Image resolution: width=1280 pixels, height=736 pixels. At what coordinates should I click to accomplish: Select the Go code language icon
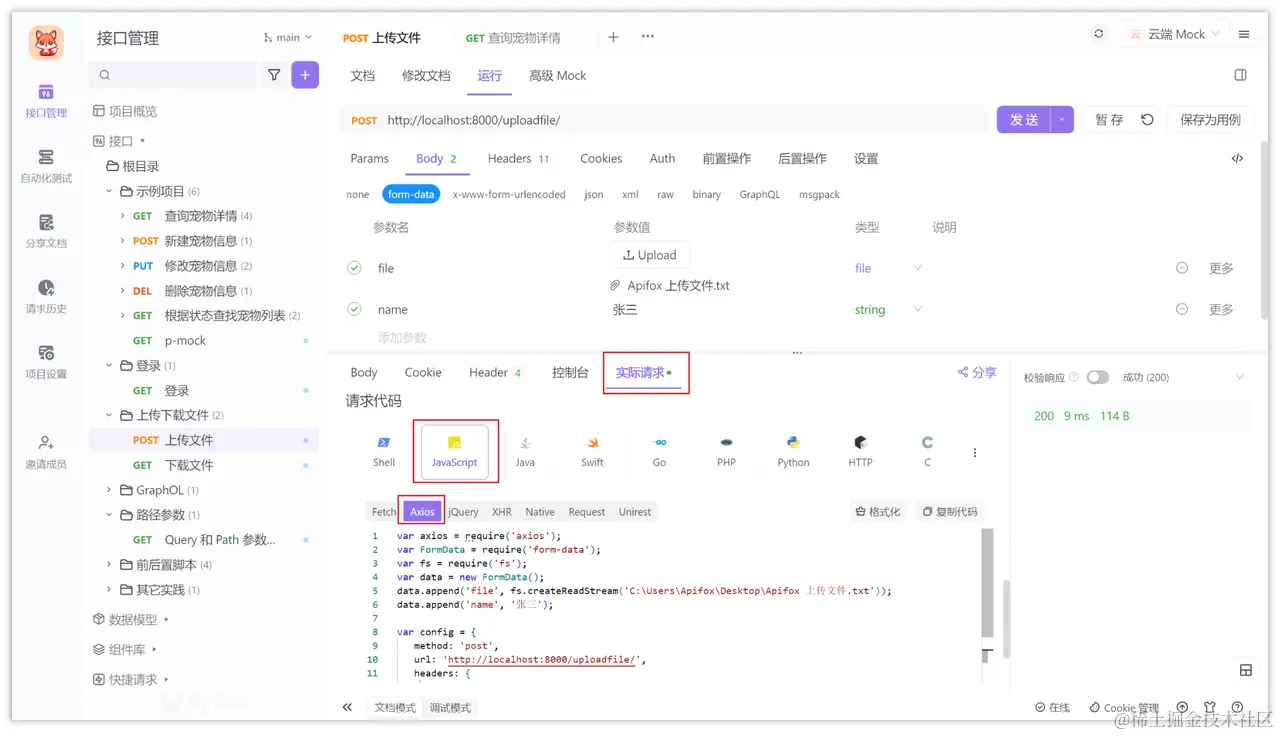point(658,450)
